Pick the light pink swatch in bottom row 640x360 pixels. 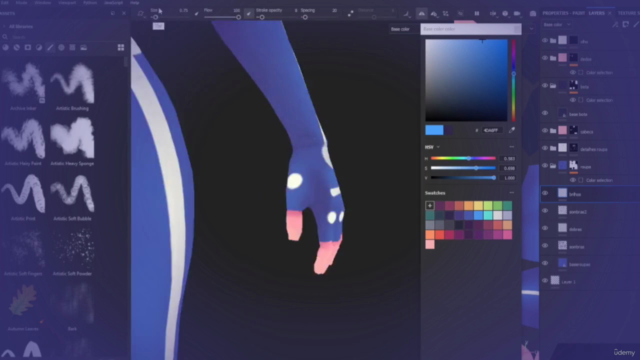point(430,244)
